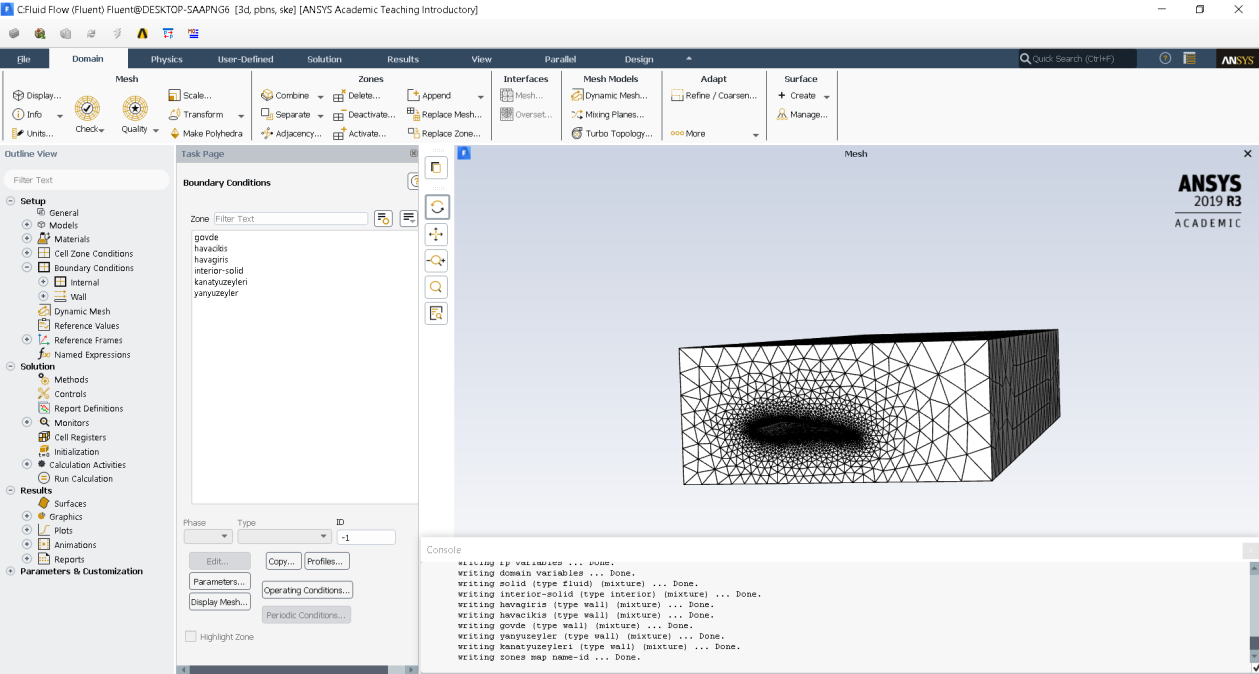Click the yellow ANSYS logo toolbar icon
Viewport: 1259px width, 674px height.
pyautogui.click(x=142, y=33)
